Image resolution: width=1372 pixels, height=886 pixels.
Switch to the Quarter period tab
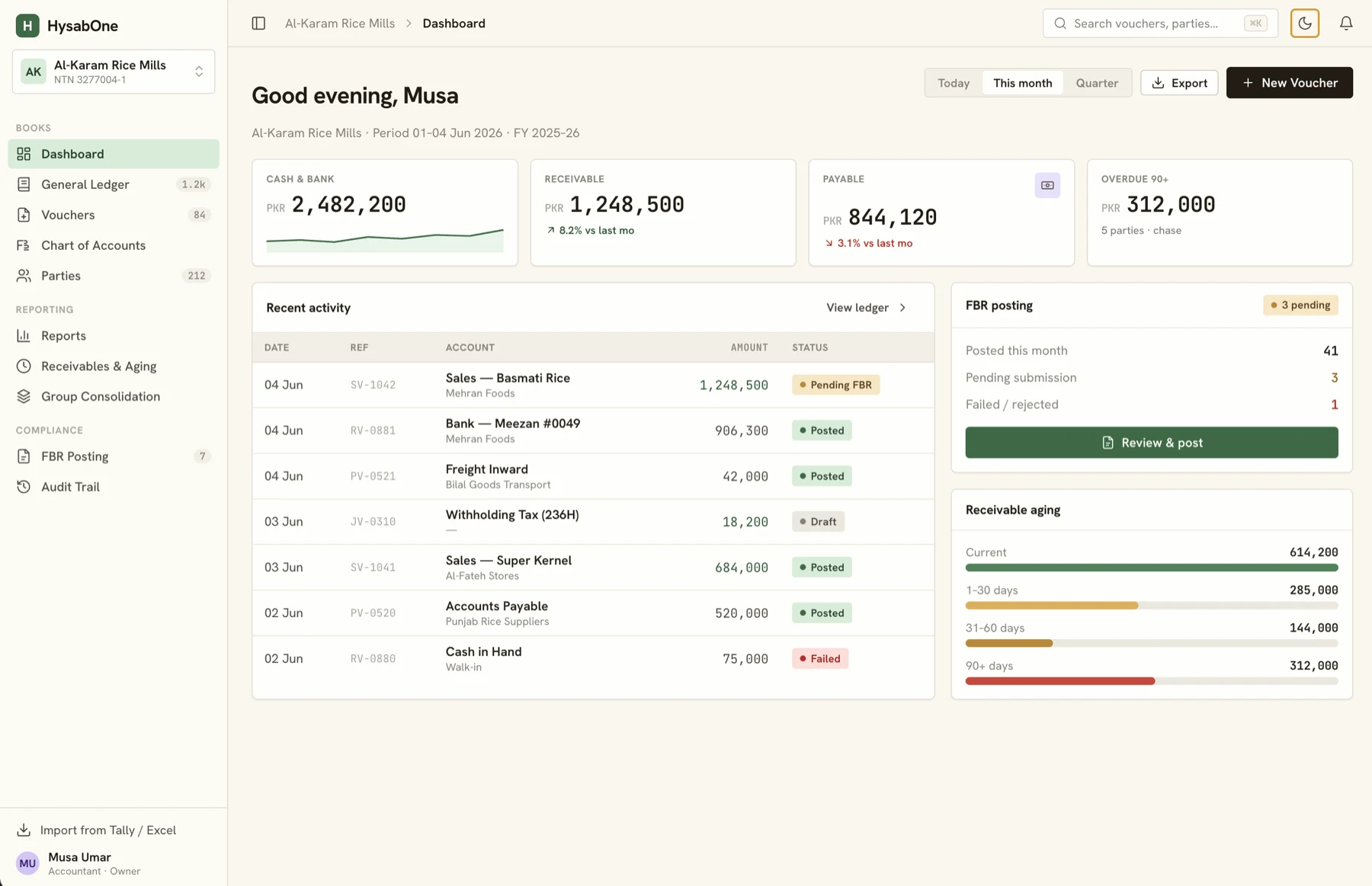[x=1097, y=83]
